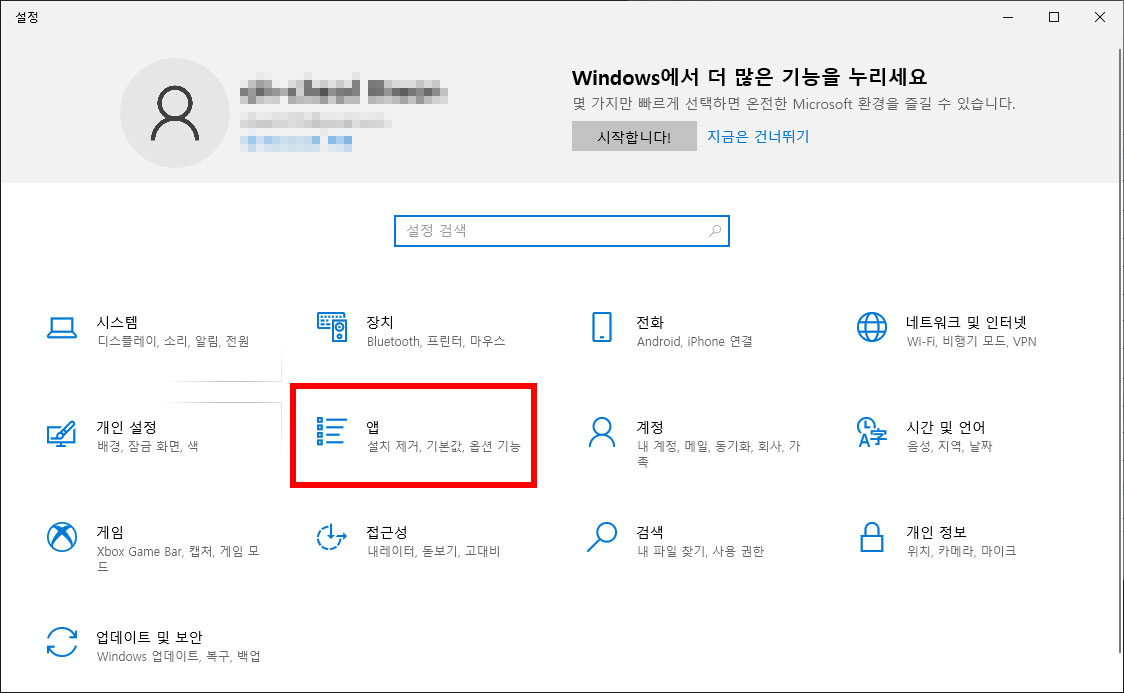Click the 지금은 건너뛰기 link
The height and width of the screenshot is (693, 1124).
(x=758, y=136)
